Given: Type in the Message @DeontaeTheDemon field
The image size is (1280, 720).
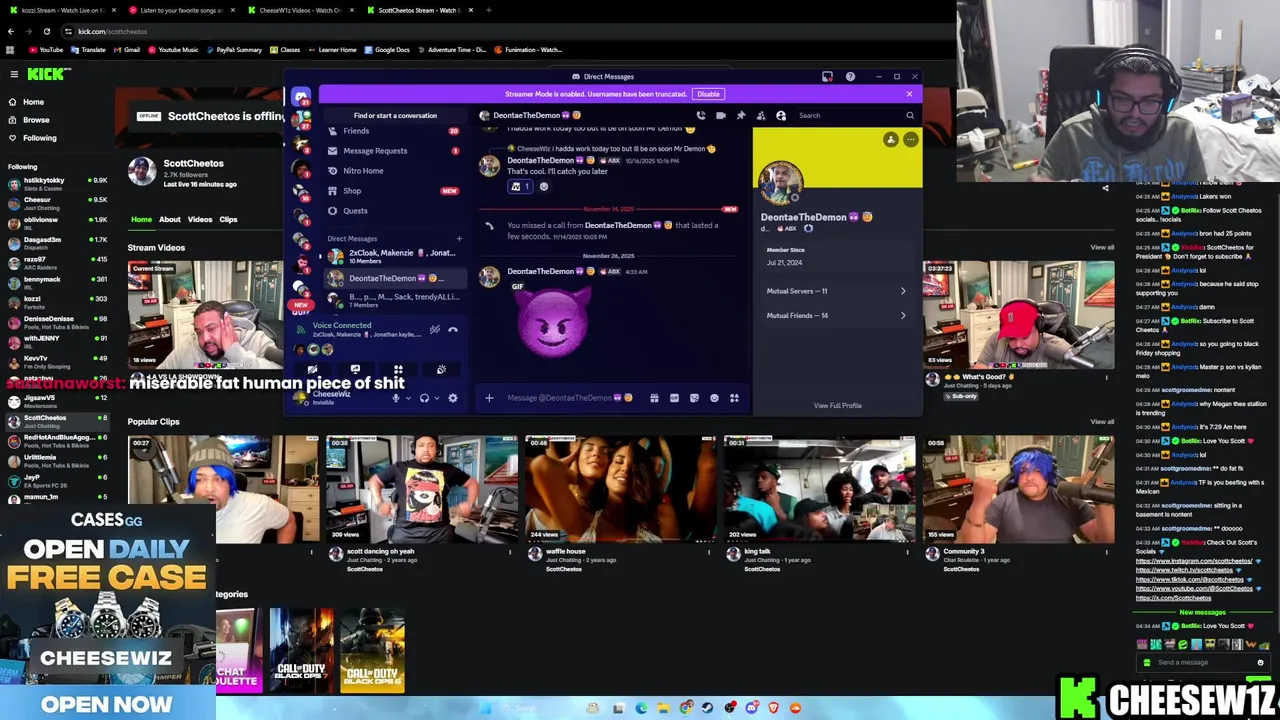Looking at the screenshot, I should pyautogui.click(x=570, y=398).
